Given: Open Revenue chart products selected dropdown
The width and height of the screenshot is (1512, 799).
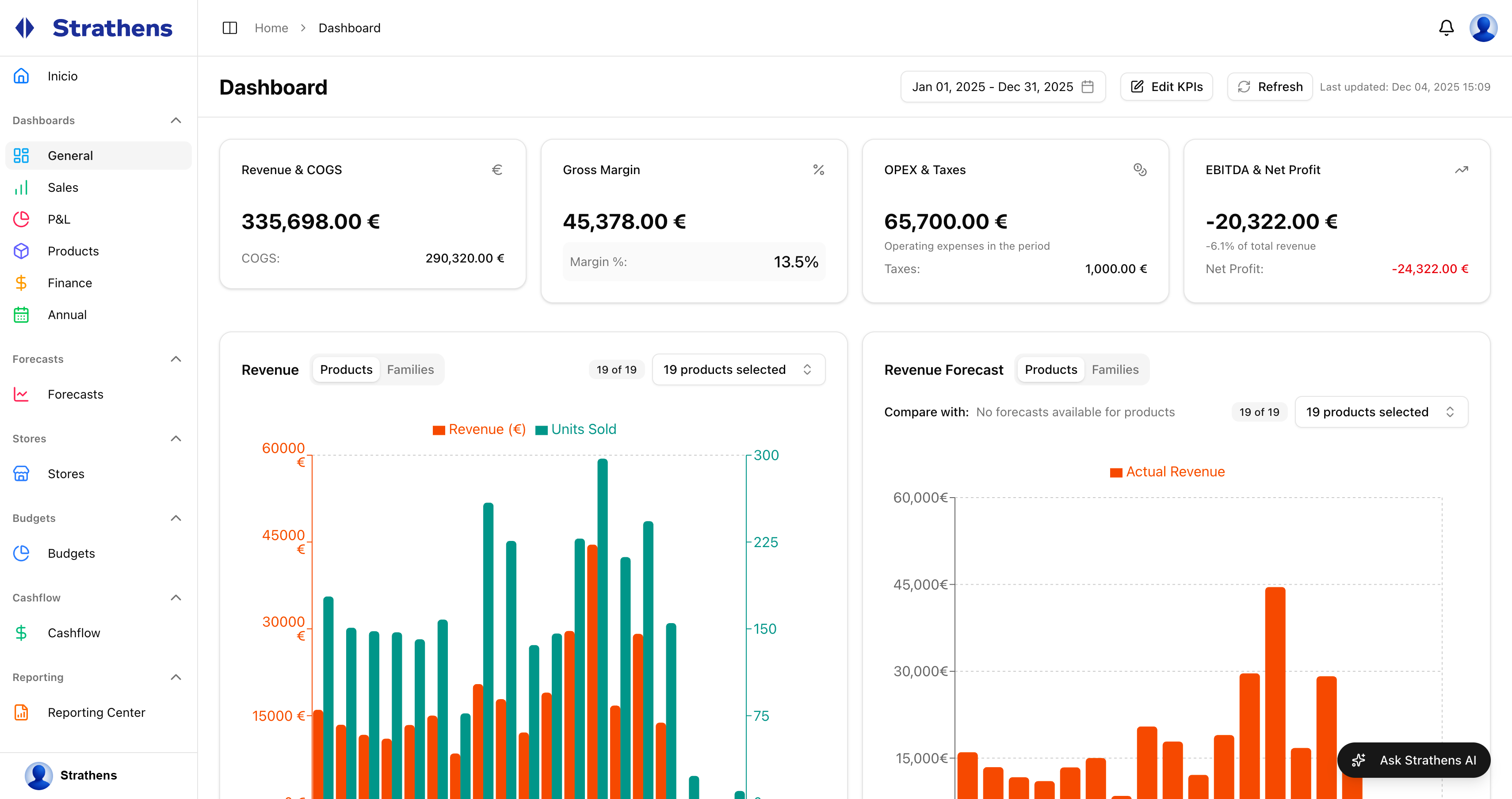Looking at the screenshot, I should [738, 369].
